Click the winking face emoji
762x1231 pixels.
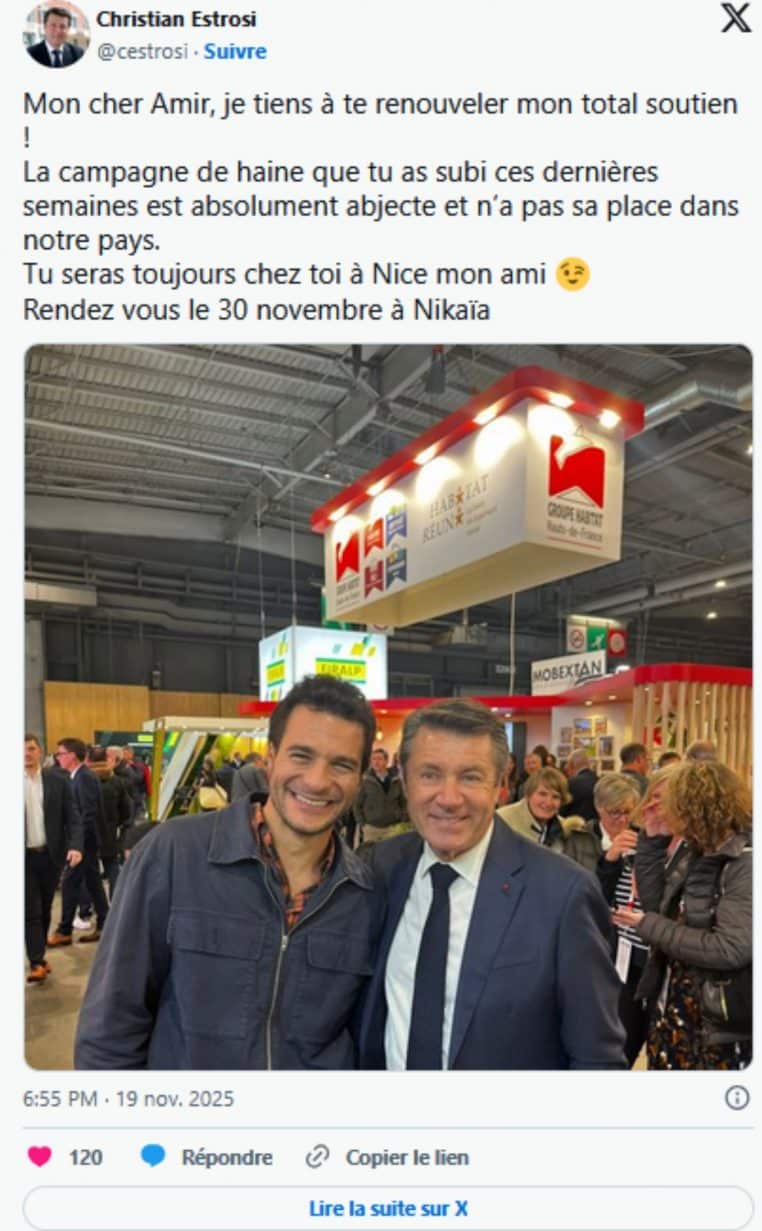(x=573, y=274)
